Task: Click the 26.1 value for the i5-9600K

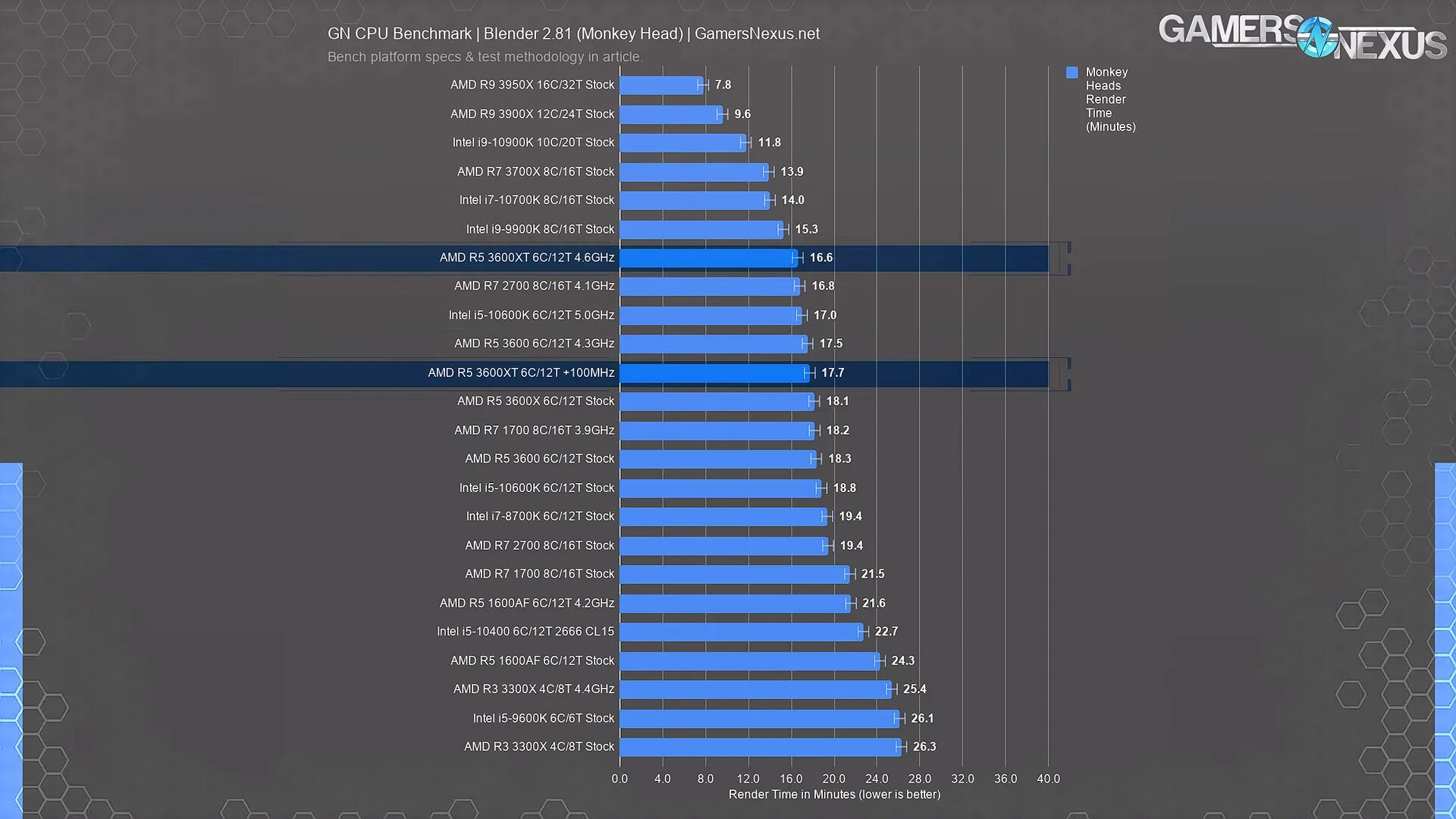Action: [x=923, y=718]
